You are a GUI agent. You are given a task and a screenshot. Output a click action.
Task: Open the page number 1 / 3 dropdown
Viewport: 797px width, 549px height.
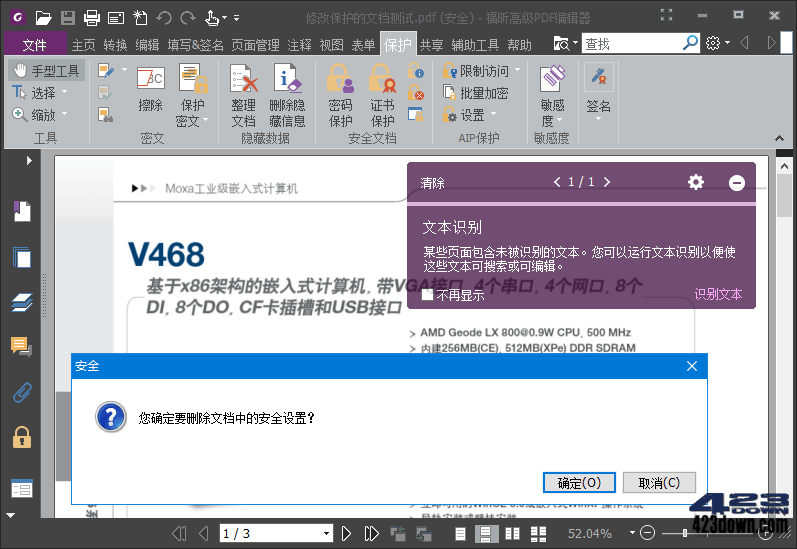click(x=326, y=533)
